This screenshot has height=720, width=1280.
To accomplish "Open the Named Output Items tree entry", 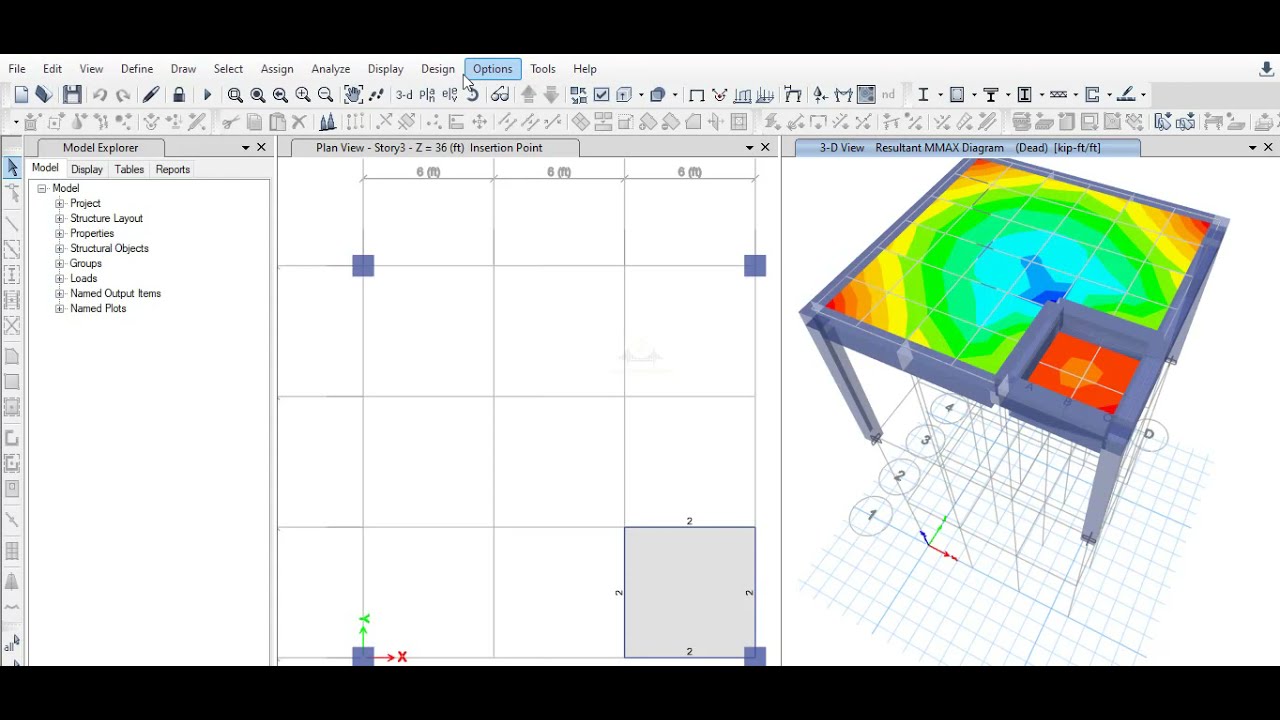I will pos(115,294).
